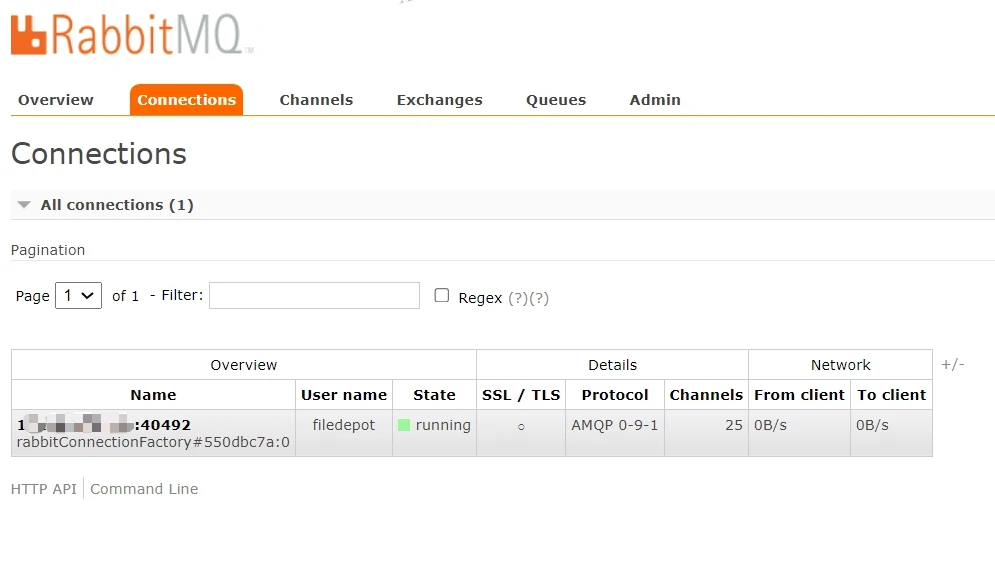This screenshot has width=995, height=564.
Task: Click the RabbitMQ logo
Action: pos(130,34)
